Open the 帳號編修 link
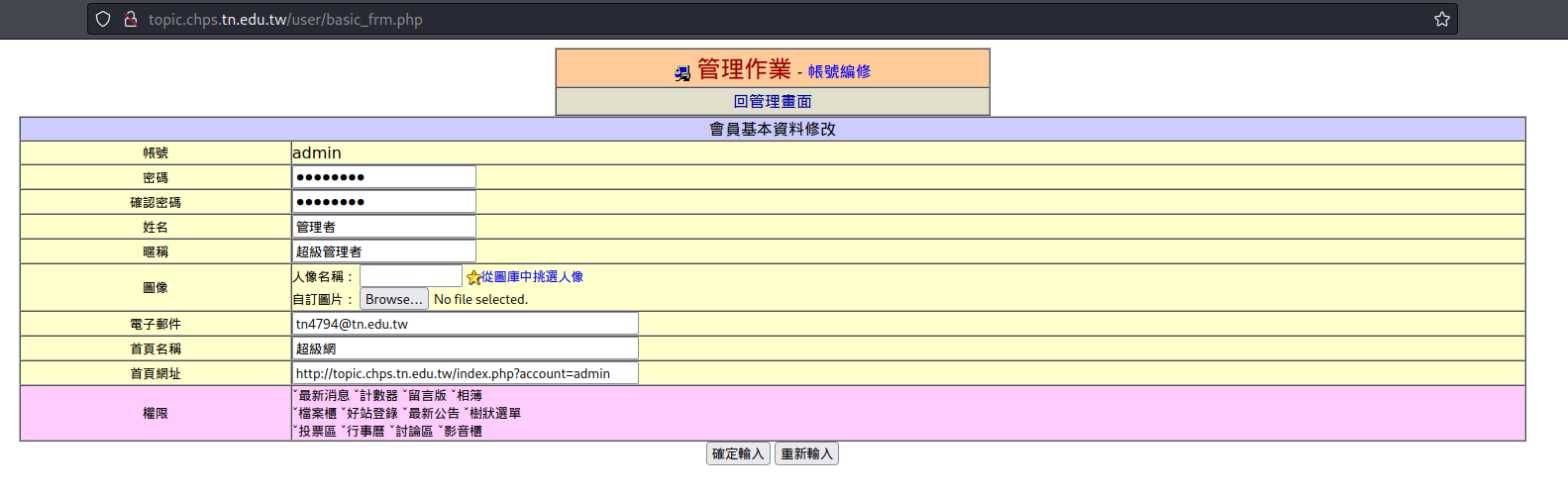 [x=839, y=71]
